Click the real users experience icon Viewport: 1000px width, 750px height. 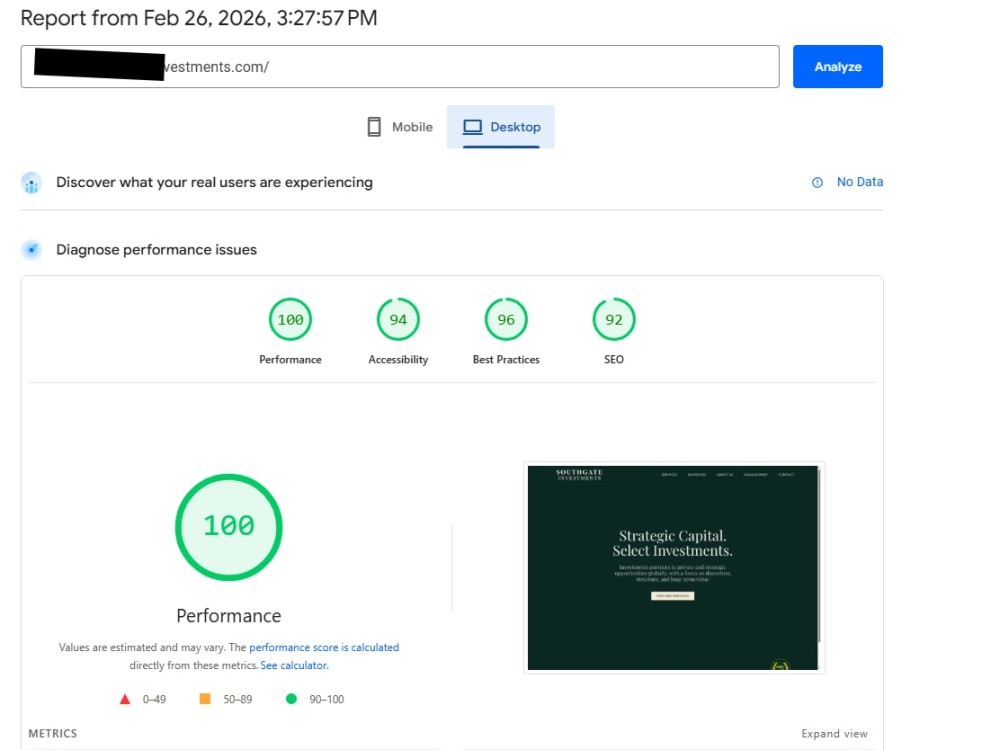click(31, 182)
